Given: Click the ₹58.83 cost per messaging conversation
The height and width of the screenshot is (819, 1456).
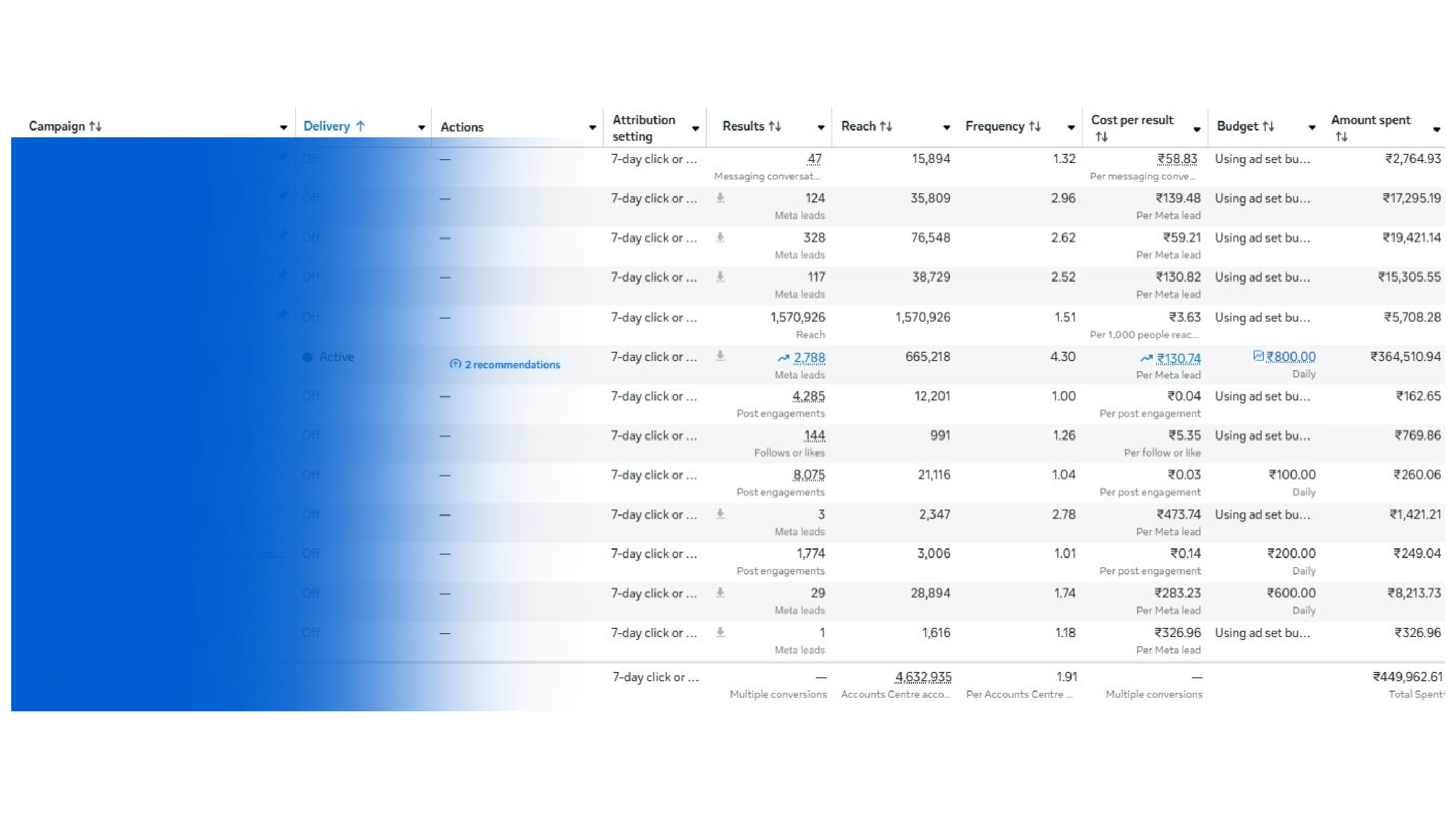Looking at the screenshot, I should [x=1177, y=159].
